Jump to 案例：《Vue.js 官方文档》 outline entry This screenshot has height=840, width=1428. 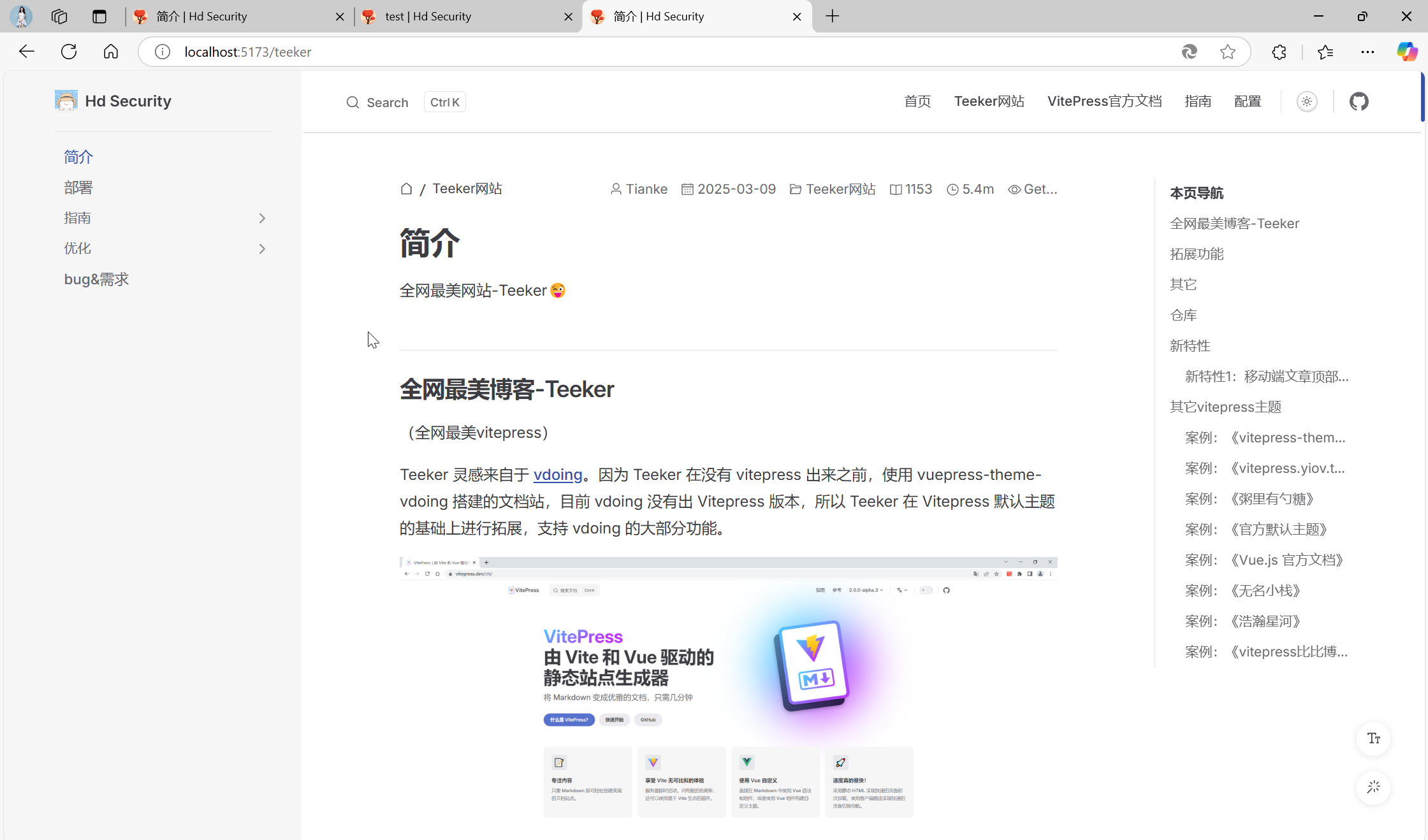[1264, 560]
